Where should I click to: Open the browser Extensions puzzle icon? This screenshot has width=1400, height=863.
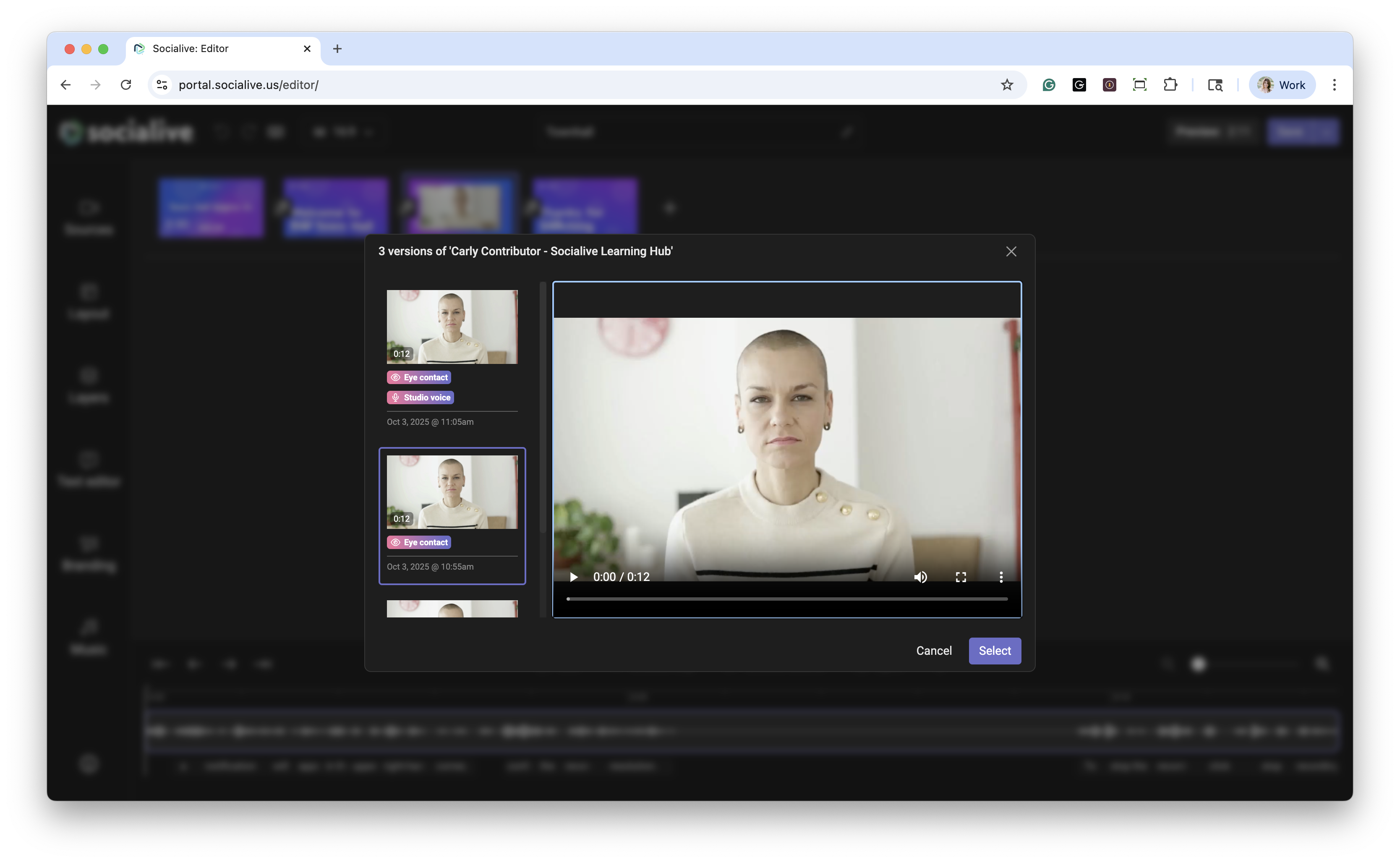1170,85
